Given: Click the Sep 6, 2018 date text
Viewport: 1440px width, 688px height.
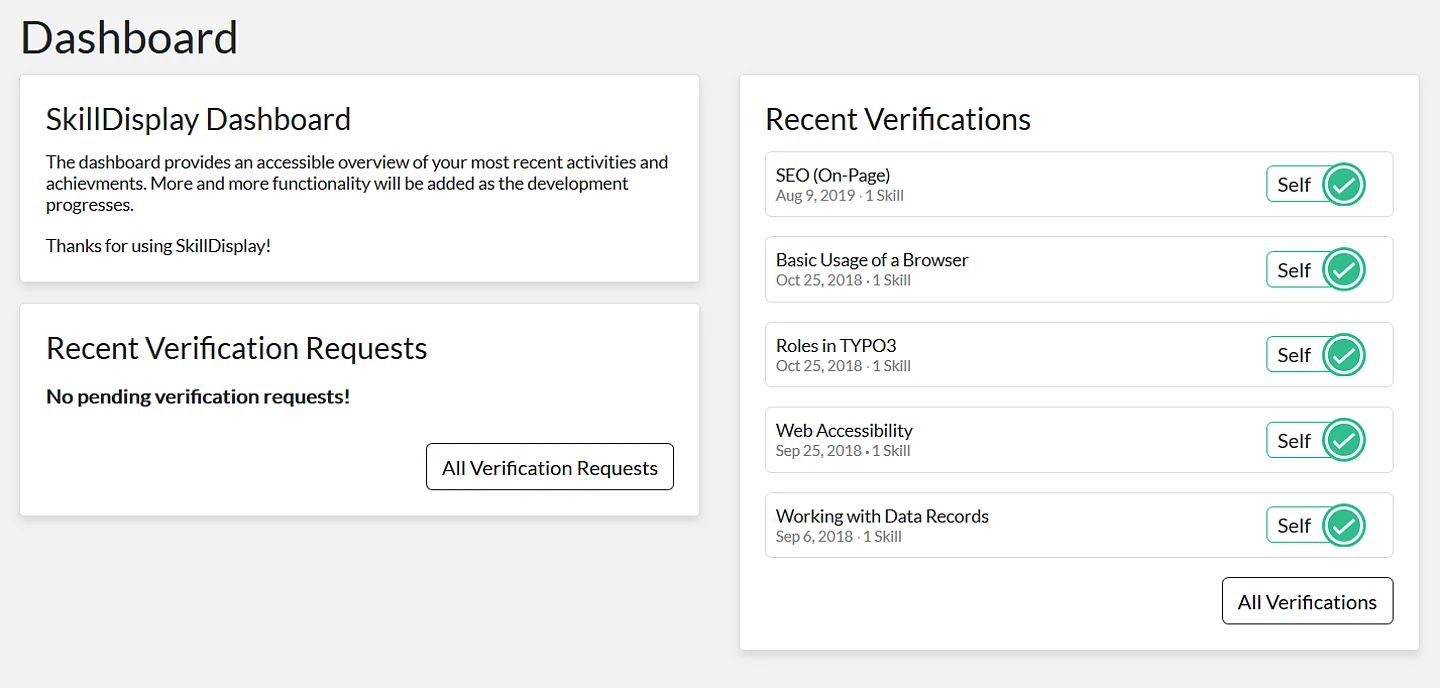Looking at the screenshot, I should [814, 537].
